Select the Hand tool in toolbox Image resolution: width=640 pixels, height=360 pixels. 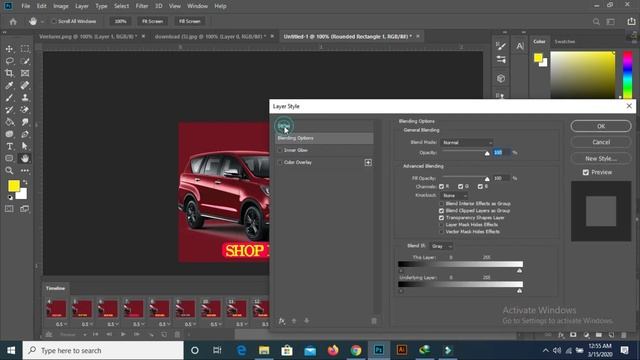[x=25, y=158]
